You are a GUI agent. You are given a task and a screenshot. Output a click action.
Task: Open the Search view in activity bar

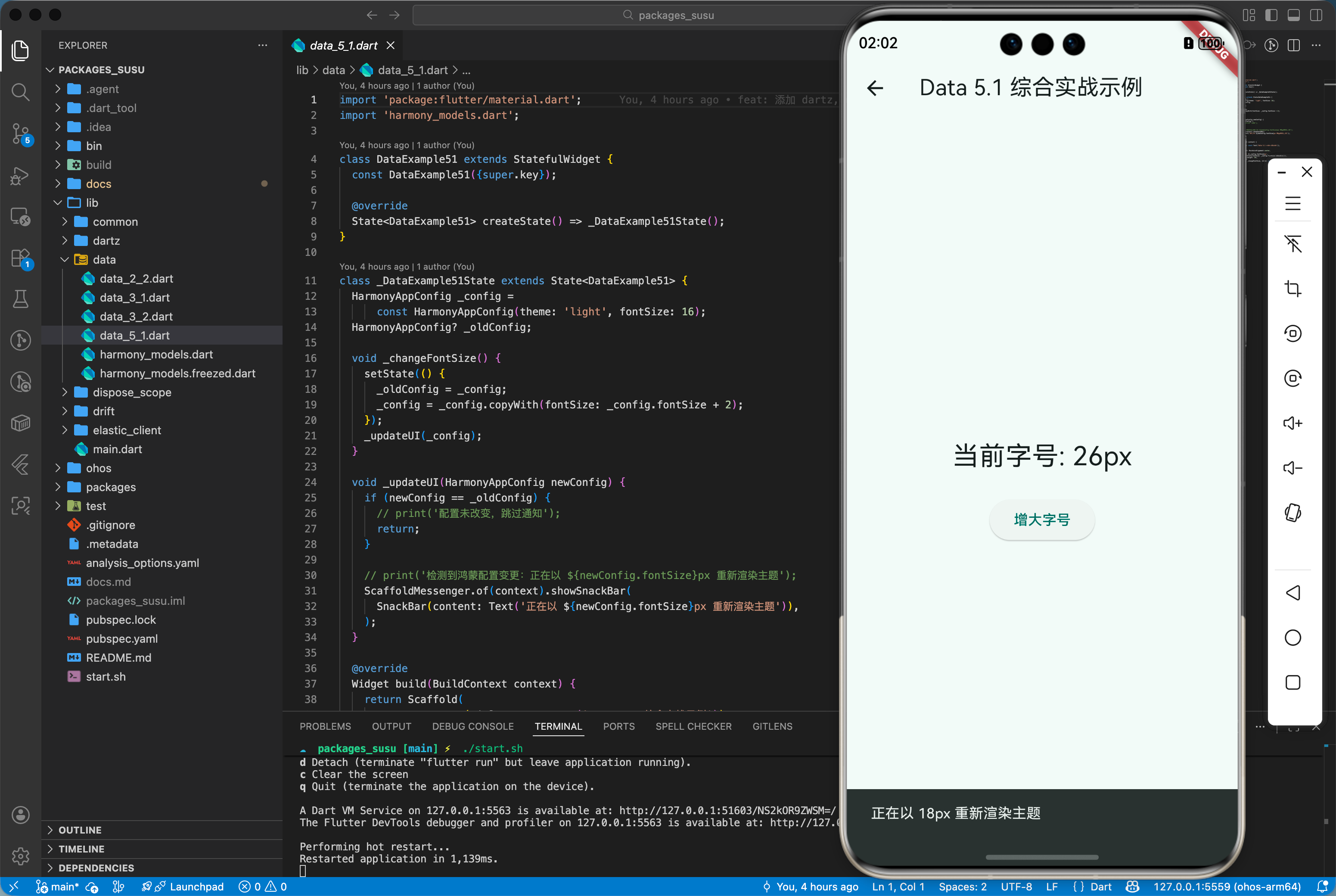(x=21, y=91)
